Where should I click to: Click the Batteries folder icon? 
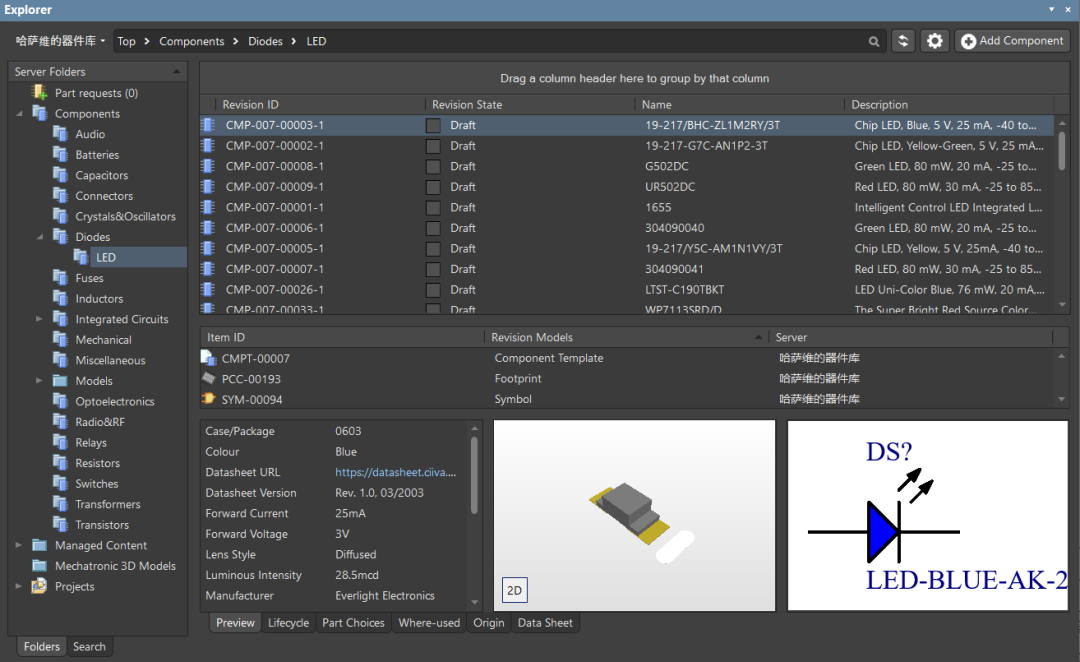pyautogui.click(x=61, y=154)
